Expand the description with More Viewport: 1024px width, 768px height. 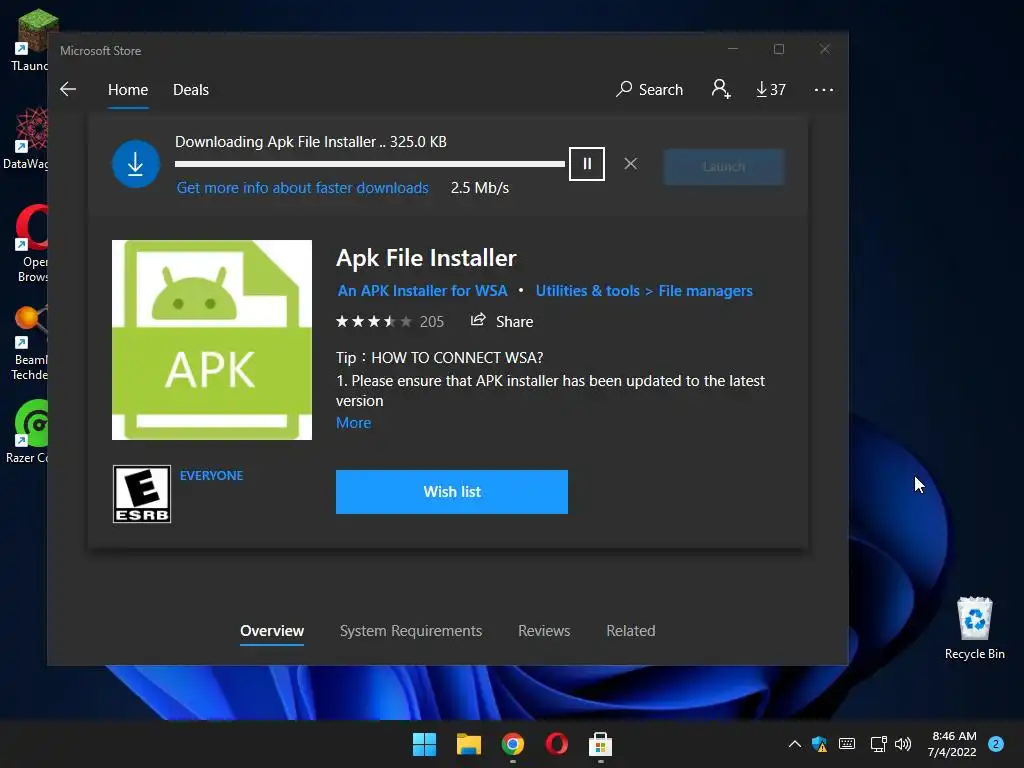[353, 423]
